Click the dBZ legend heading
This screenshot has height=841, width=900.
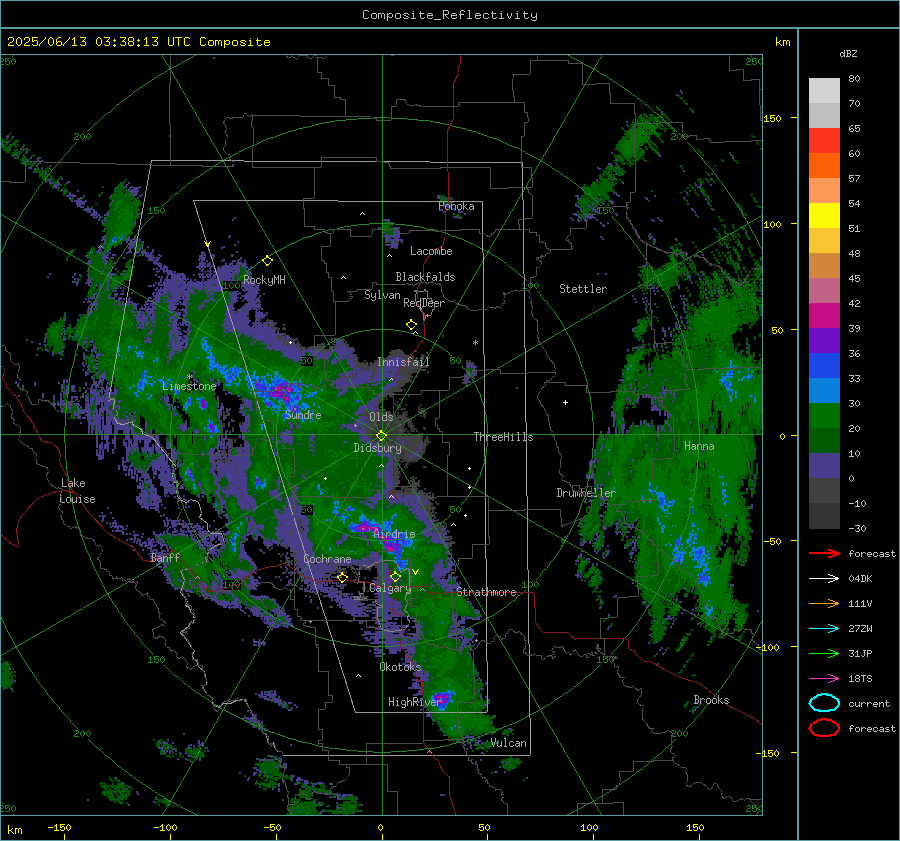point(848,54)
